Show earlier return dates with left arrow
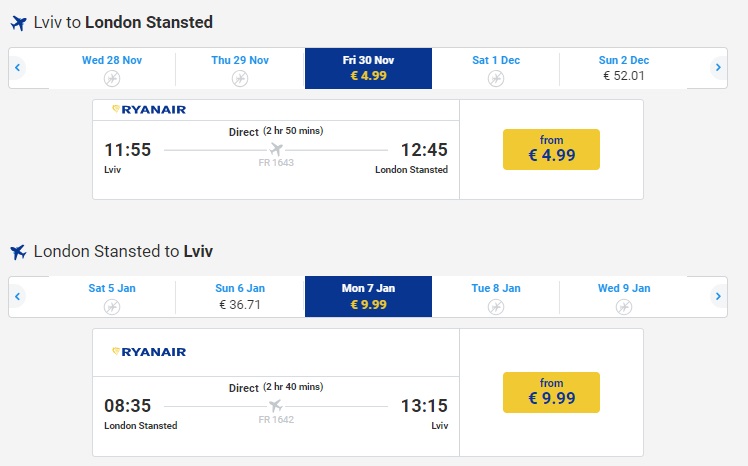The width and height of the screenshot is (748, 466). pyautogui.click(x=18, y=297)
